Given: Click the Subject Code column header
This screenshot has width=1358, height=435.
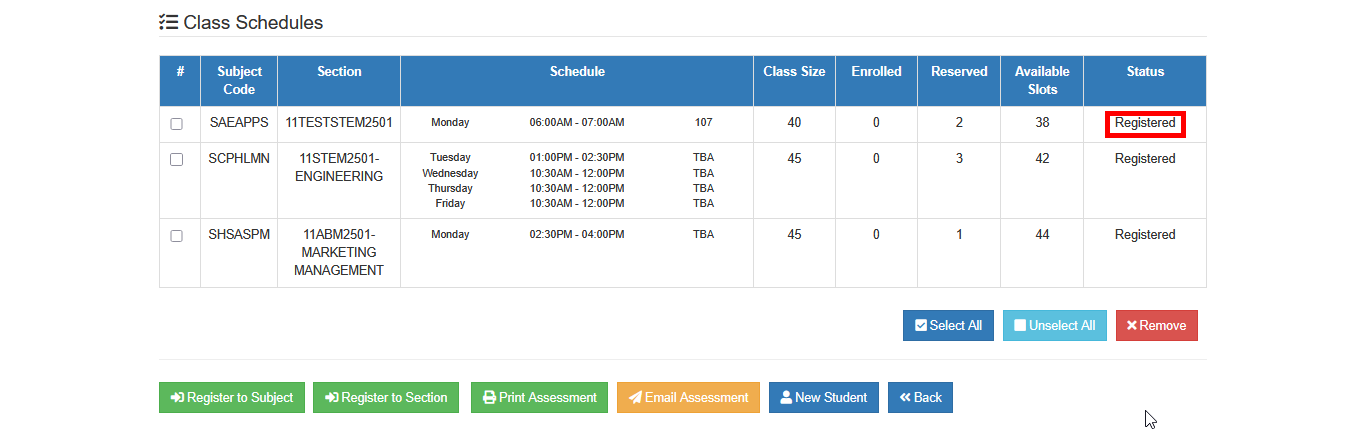Looking at the screenshot, I should pyautogui.click(x=239, y=80).
